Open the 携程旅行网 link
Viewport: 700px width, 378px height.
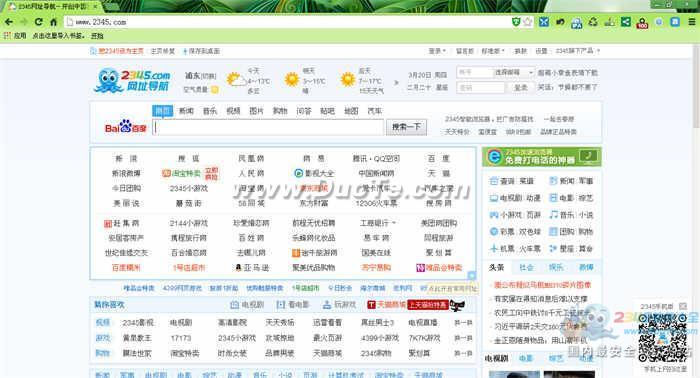click(188, 238)
